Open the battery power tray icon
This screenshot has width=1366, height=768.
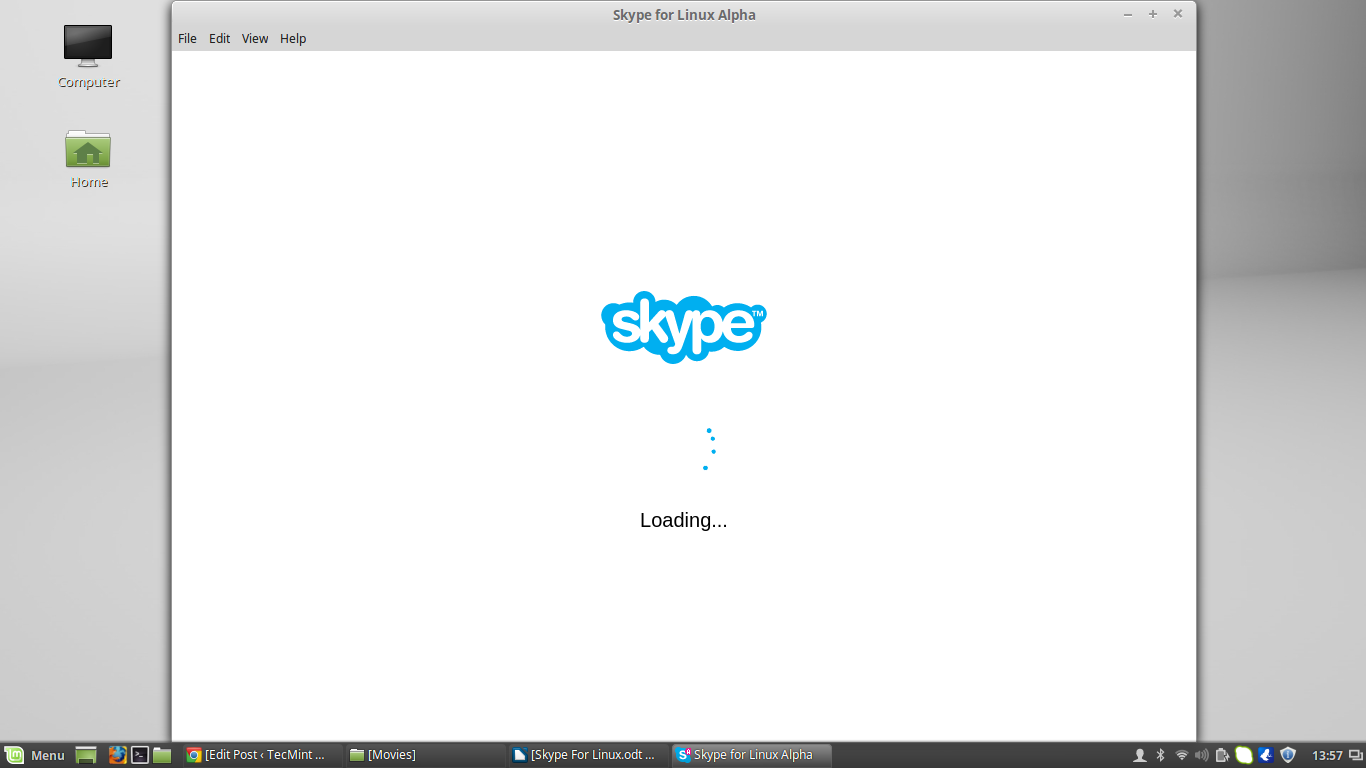pyautogui.click(x=1222, y=755)
